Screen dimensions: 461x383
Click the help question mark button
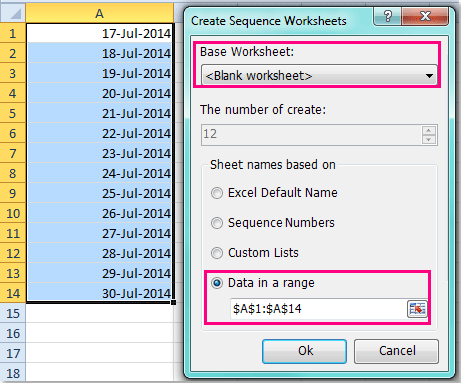pos(388,16)
